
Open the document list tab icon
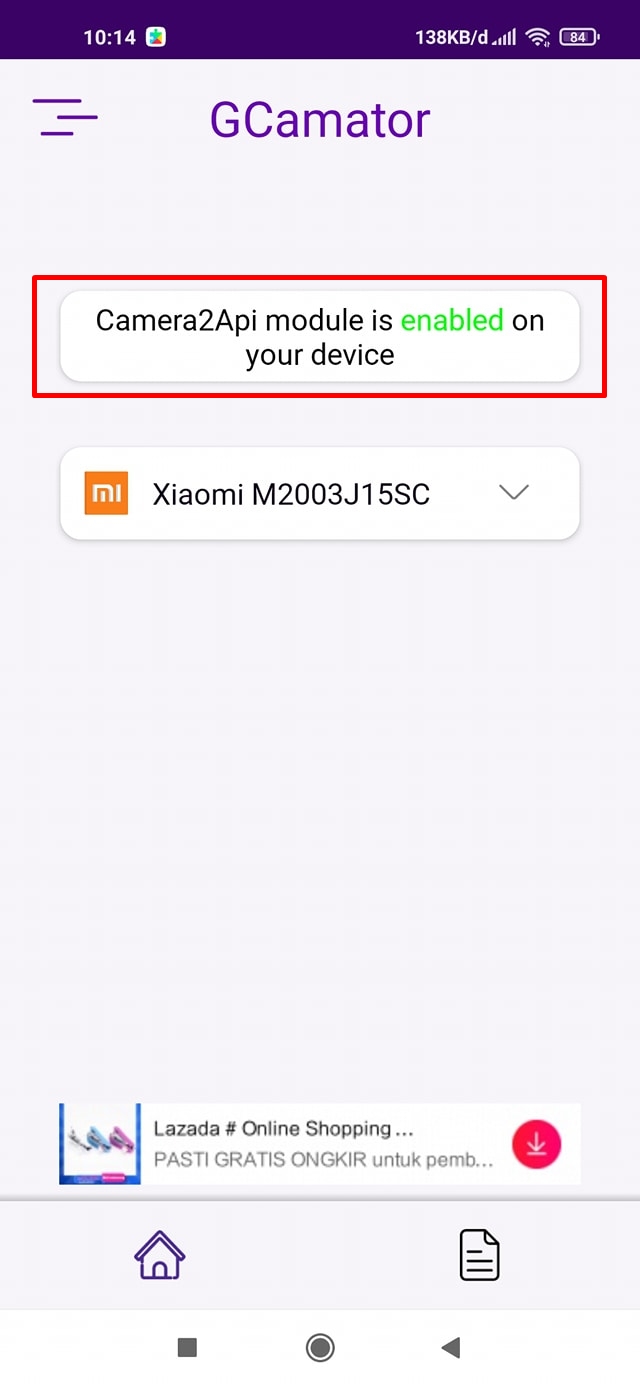click(x=479, y=1255)
